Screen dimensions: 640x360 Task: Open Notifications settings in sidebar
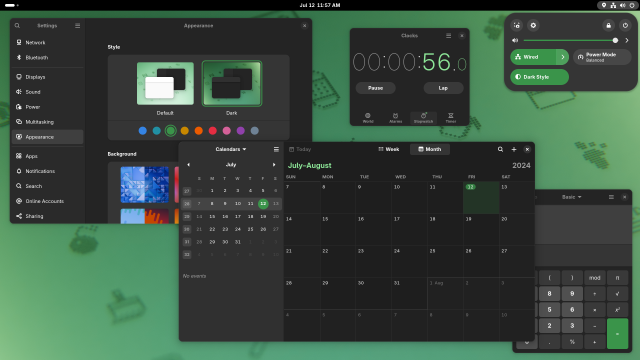[x=47, y=171]
